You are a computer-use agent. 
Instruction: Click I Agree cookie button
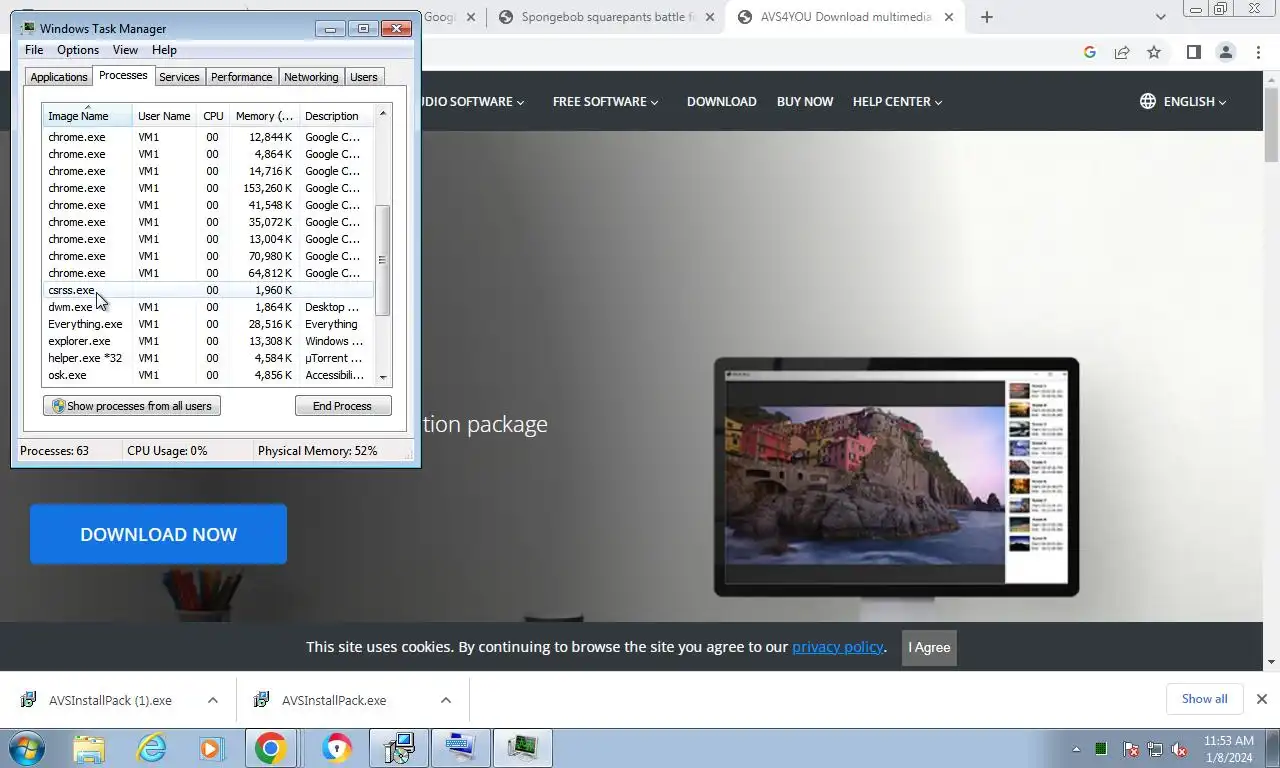click(x=929, y=647)
